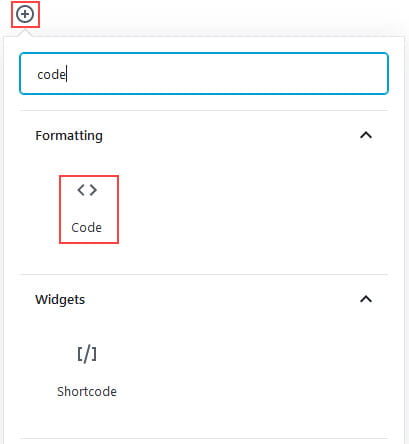Click the Shortcode label text

(87, 392)
